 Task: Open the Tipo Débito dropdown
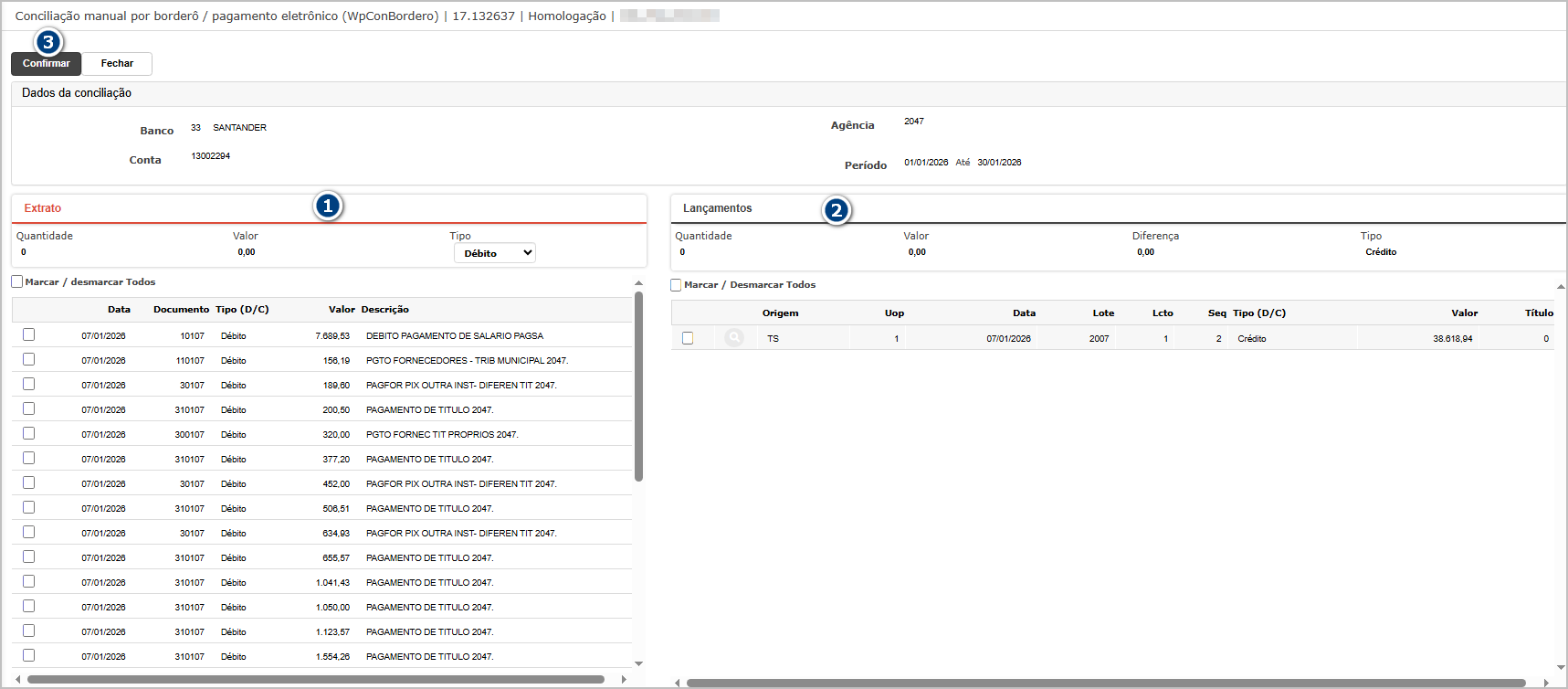point(494,253)
